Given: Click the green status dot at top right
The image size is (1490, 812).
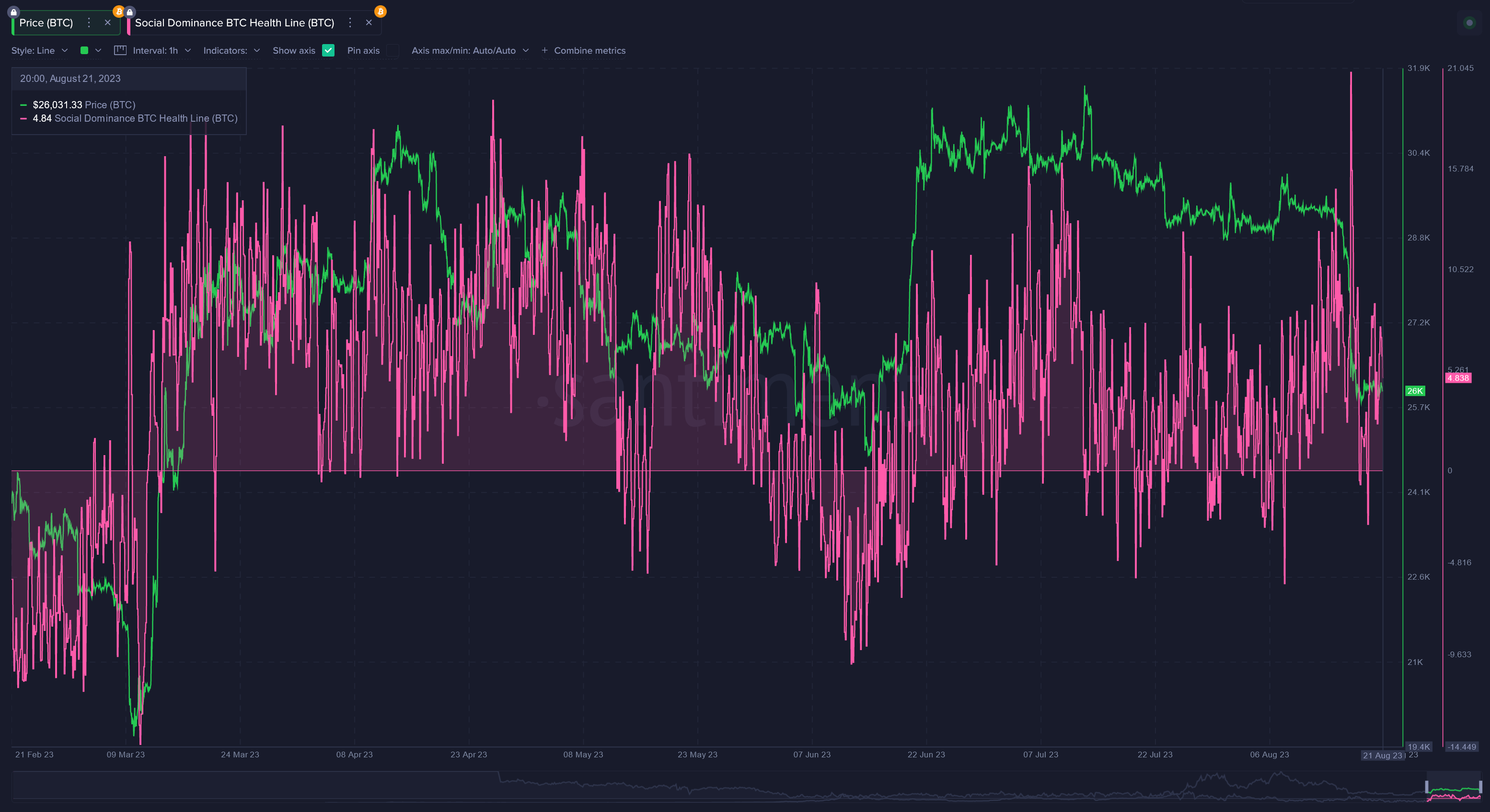Looking at the screenshot, I should pyautogui.click(x=1469, y=23).
